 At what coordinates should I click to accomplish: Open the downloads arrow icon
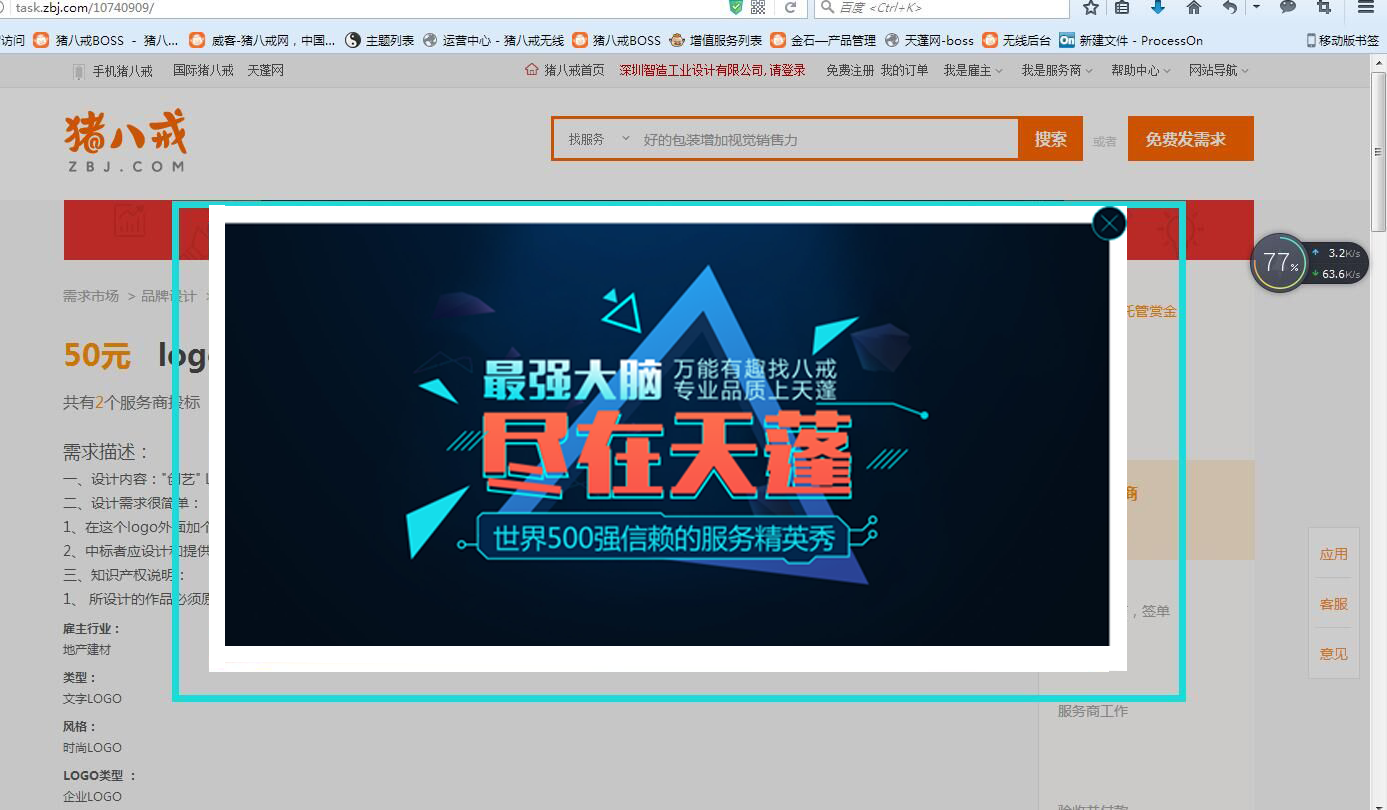[x=1158, y=7]
